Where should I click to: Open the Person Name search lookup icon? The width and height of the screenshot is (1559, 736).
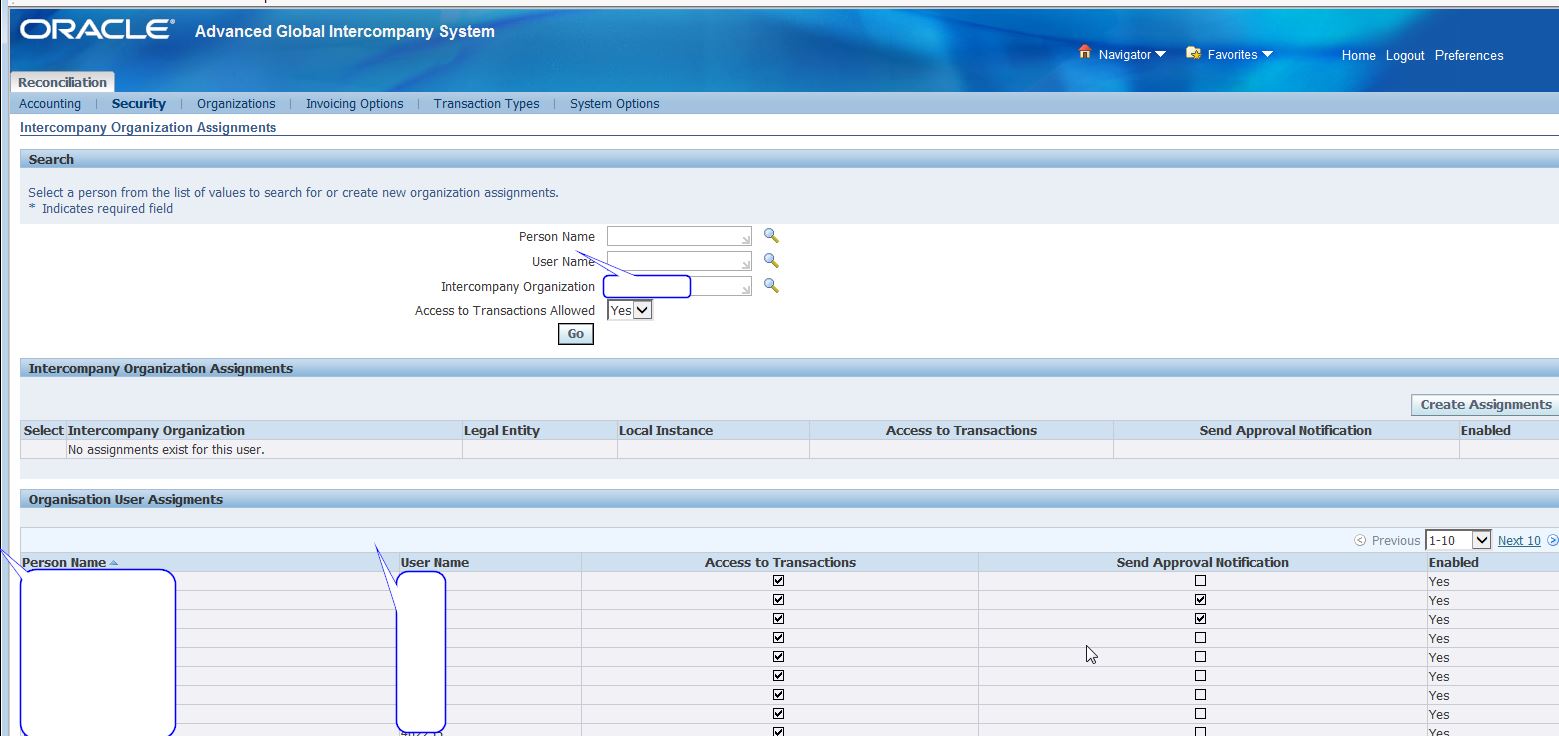[770, 236]
